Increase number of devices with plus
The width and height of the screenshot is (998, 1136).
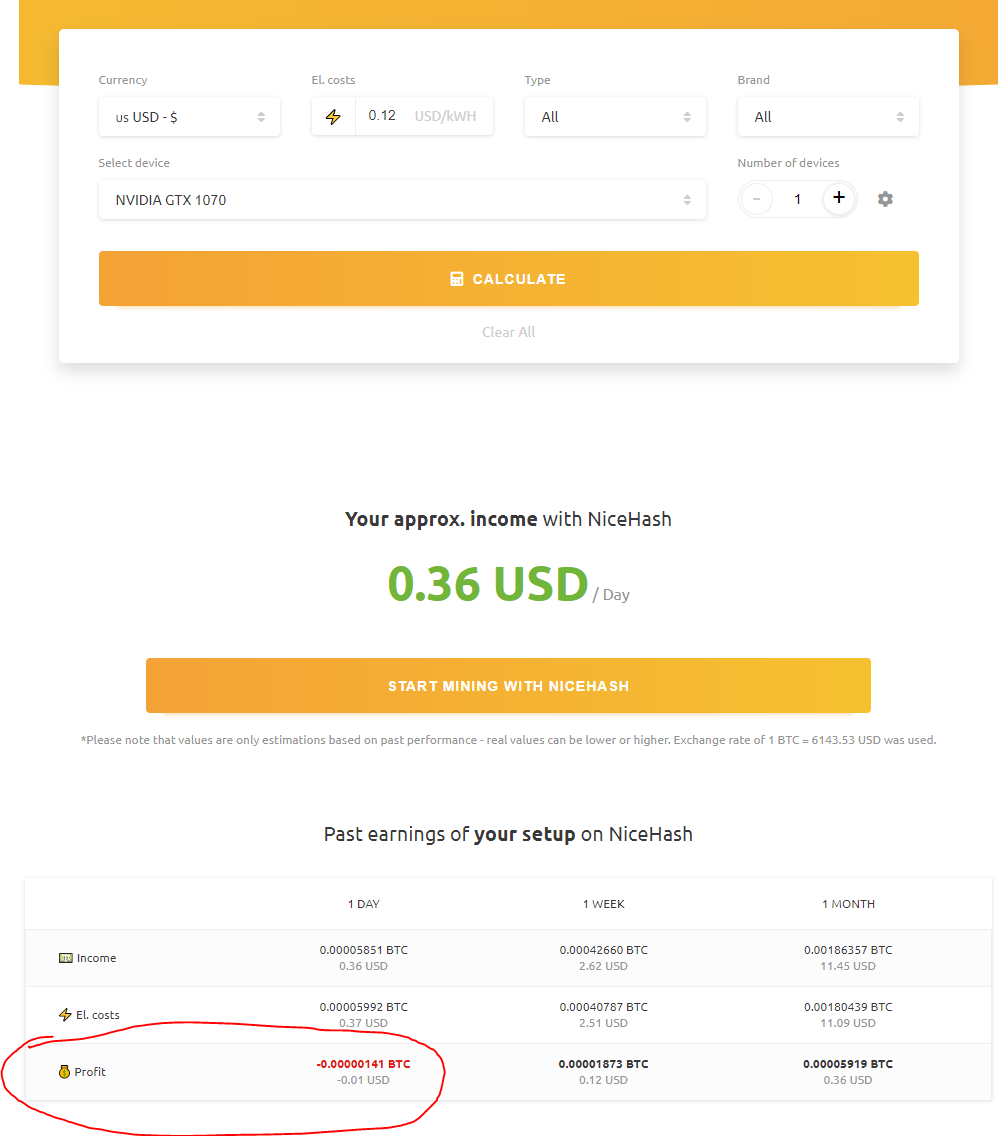[839, 198]
